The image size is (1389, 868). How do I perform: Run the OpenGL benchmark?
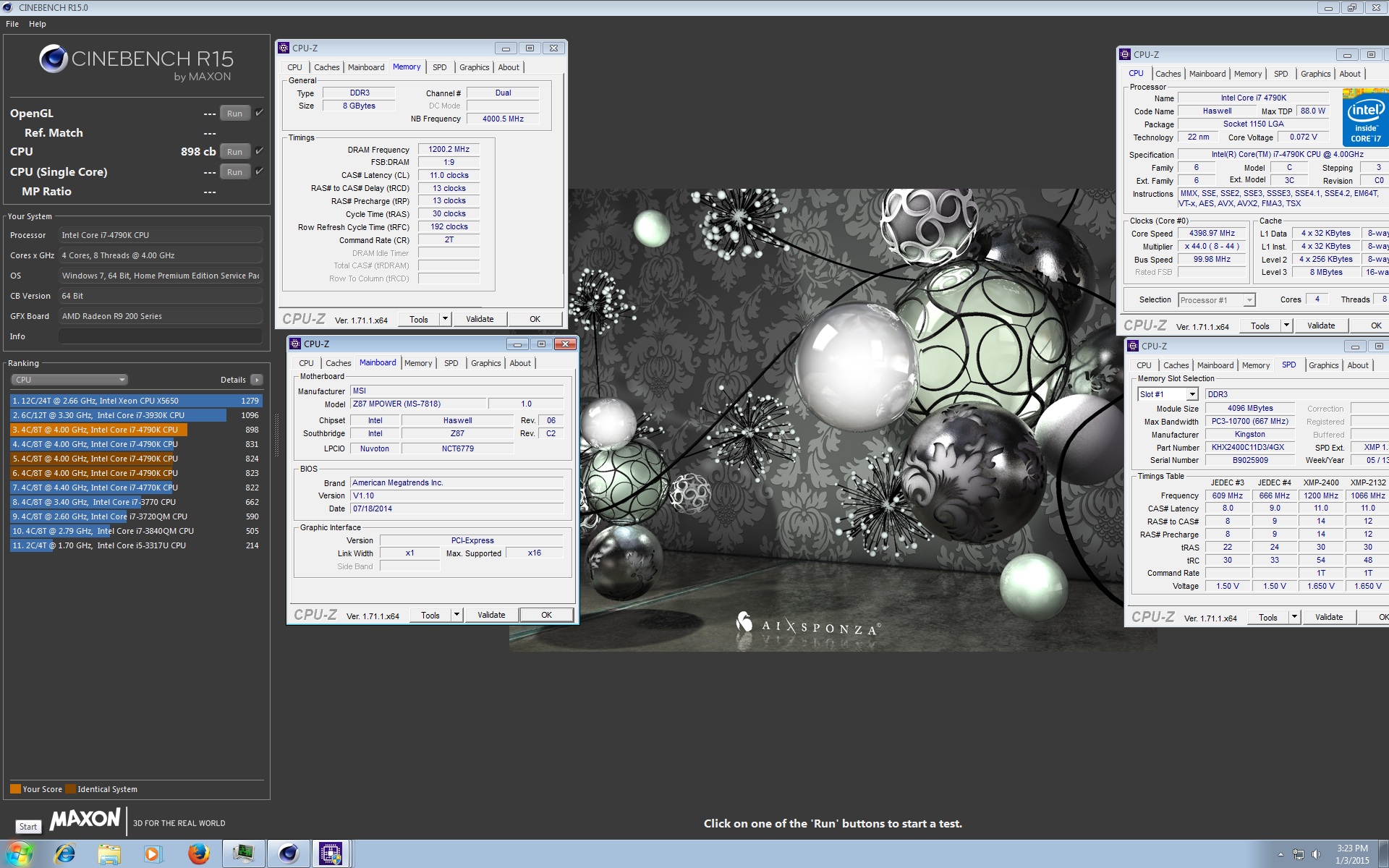click(234, 113)
